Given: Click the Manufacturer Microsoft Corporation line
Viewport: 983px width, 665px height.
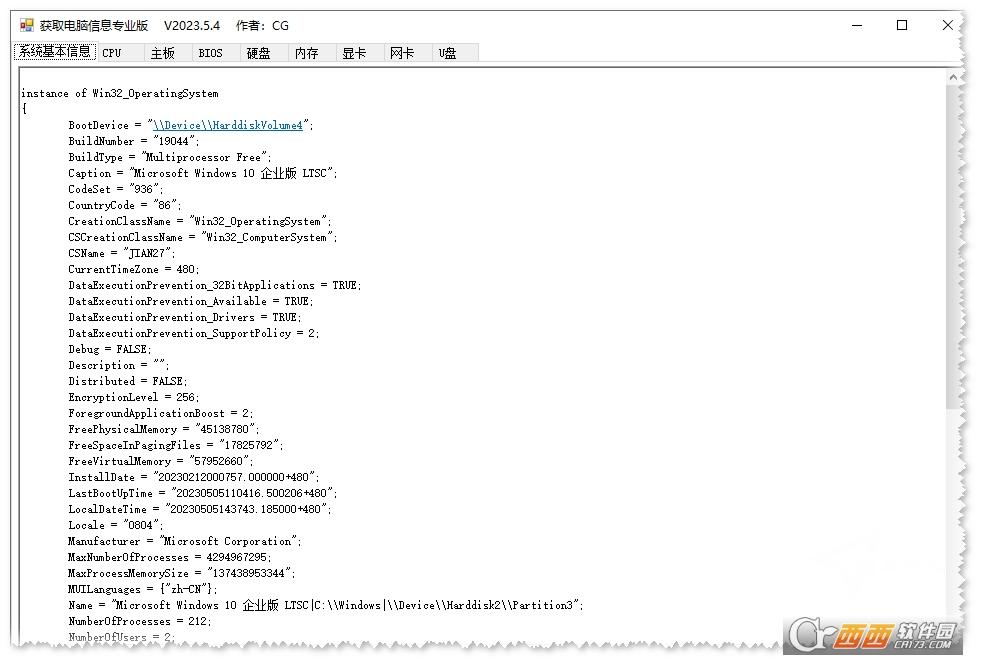Looking at the screenshot, I should pos(185,541).
